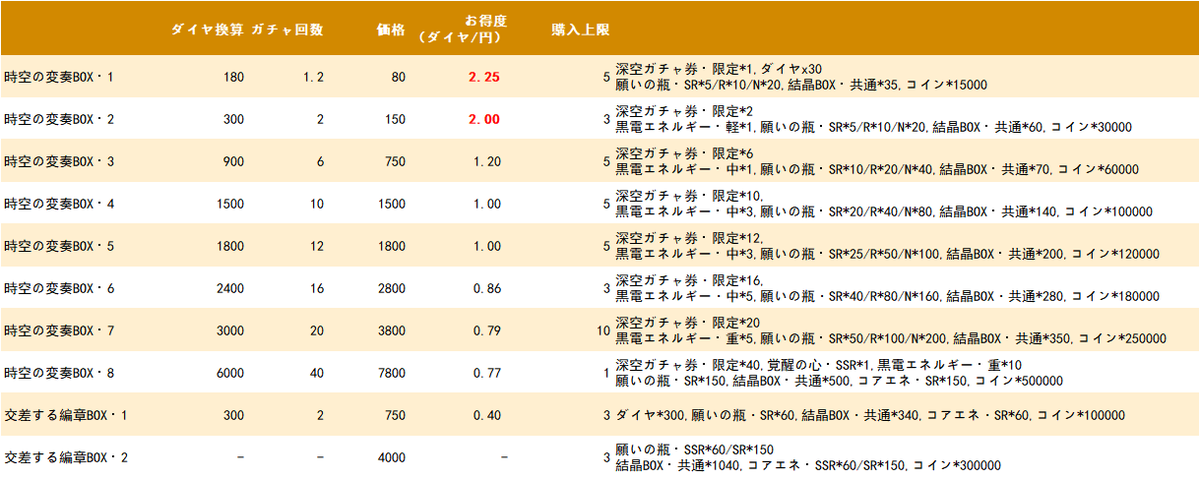Click the 0.40 value for 交差する編章BOX・1
This screenshot has width=1200, height=479.
pyautogui.click(x=485, y=415)
